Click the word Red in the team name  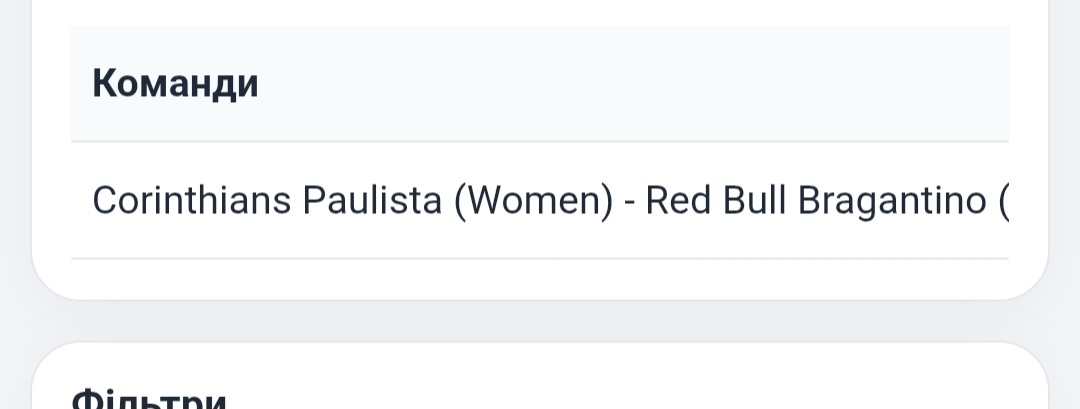677,201
